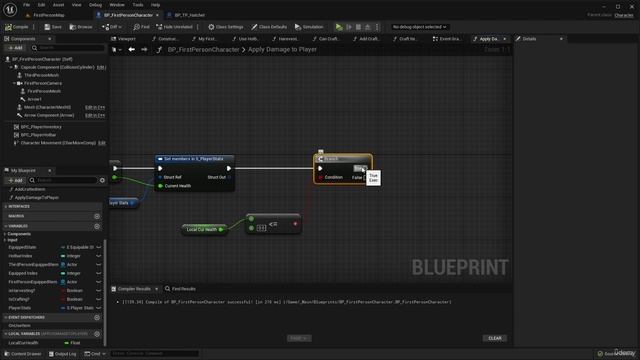Add a new variable with plus icon
Image resolution: width=640 pixels, height=360 pixels.
click(x=97, y=226)
